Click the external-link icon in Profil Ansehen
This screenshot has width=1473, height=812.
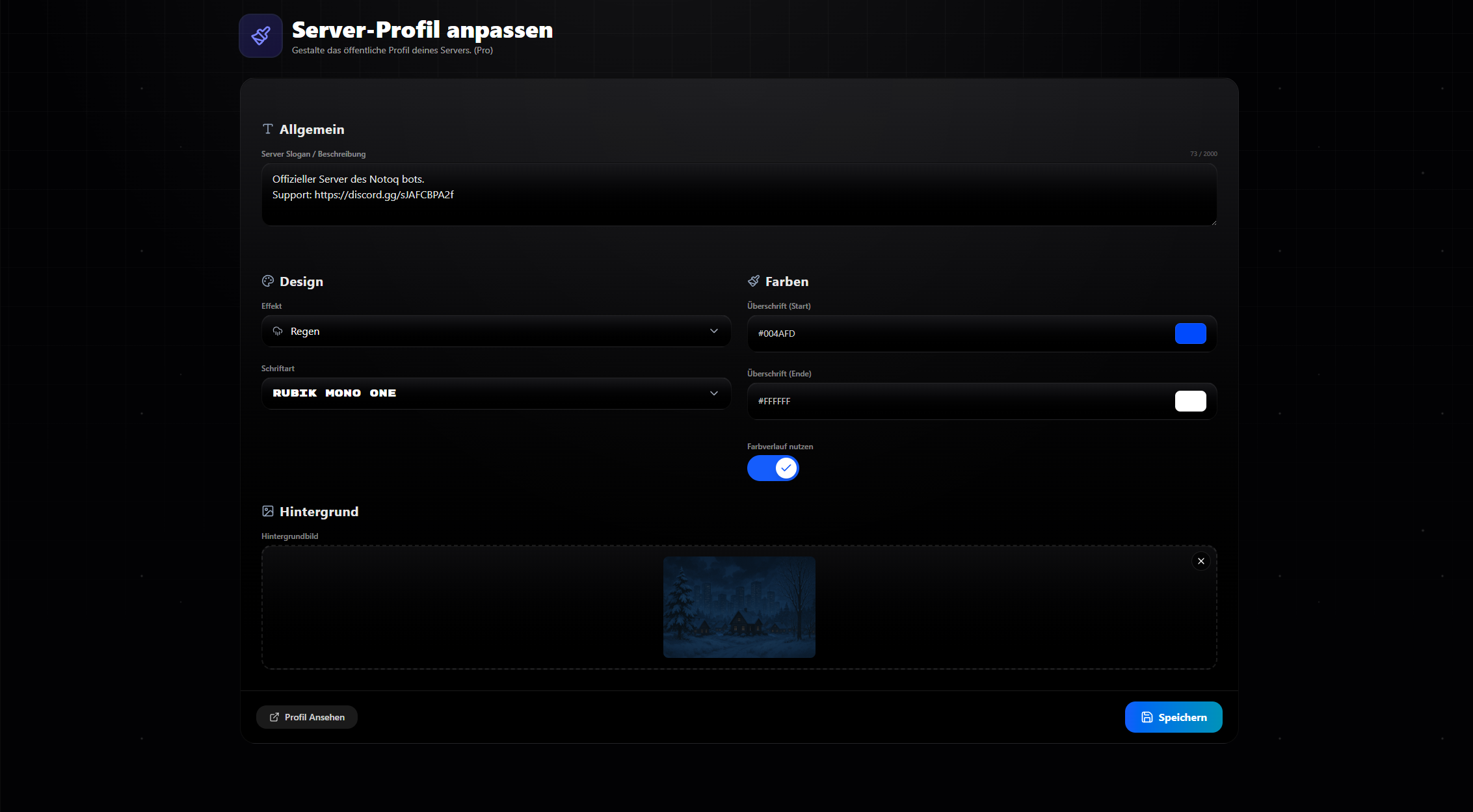point(273,717)
